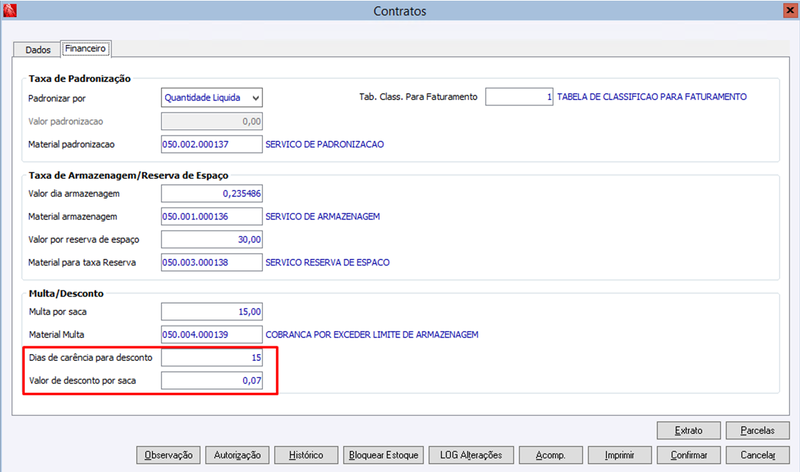Click COBRANCA POR EXCEDER LIMITE DE ARMAZENAGEM text
The height and width of the screenshot is (472, 800).
pos(372,335)
